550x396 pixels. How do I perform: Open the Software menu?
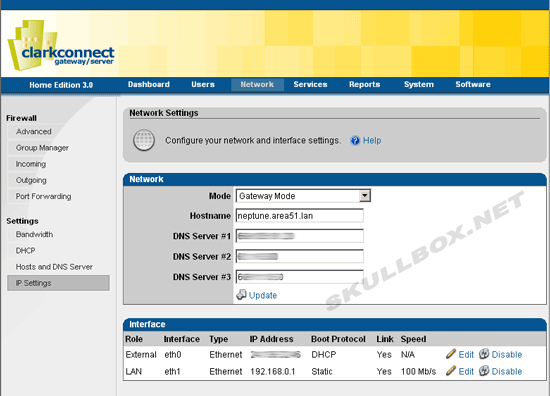click(x=473, y=85)
